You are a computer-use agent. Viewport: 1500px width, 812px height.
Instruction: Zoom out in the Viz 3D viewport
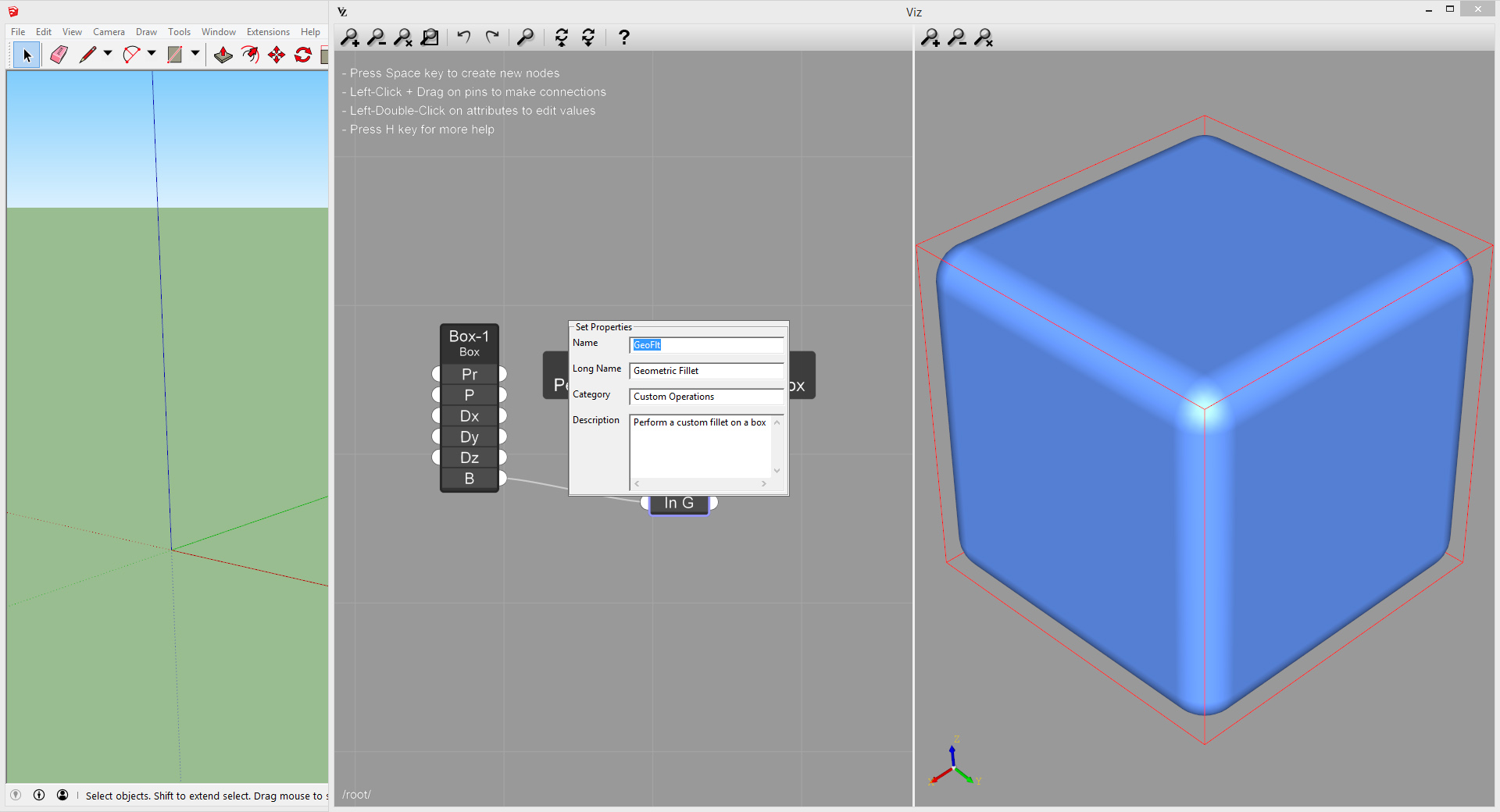point(957,37)
